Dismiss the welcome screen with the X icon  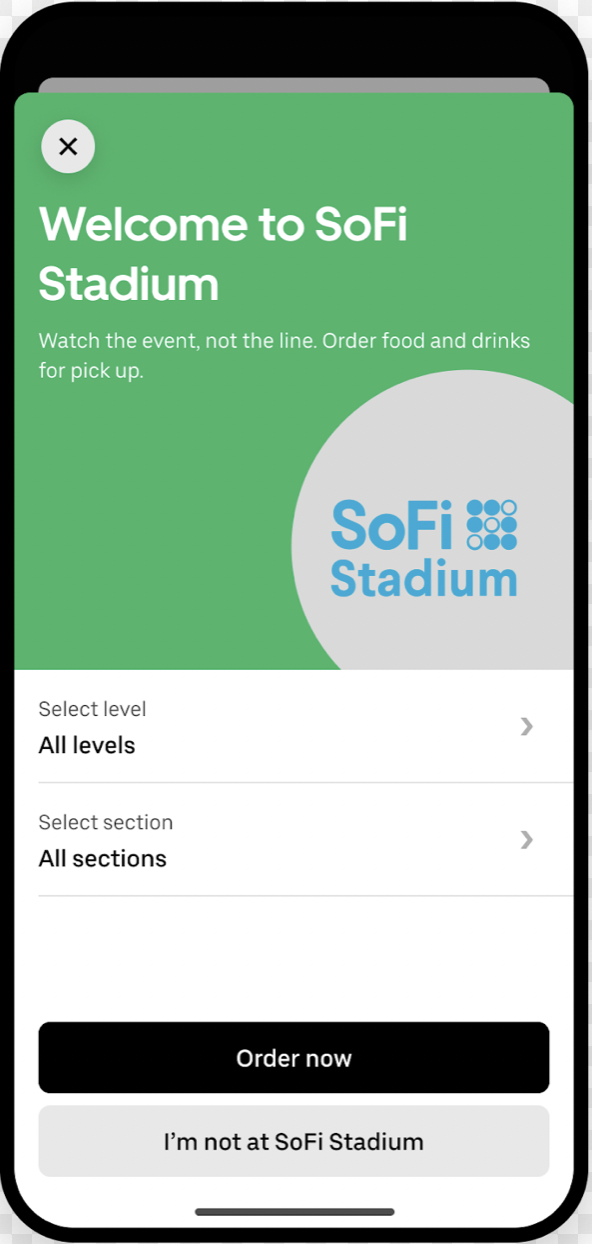pos(68,146)
